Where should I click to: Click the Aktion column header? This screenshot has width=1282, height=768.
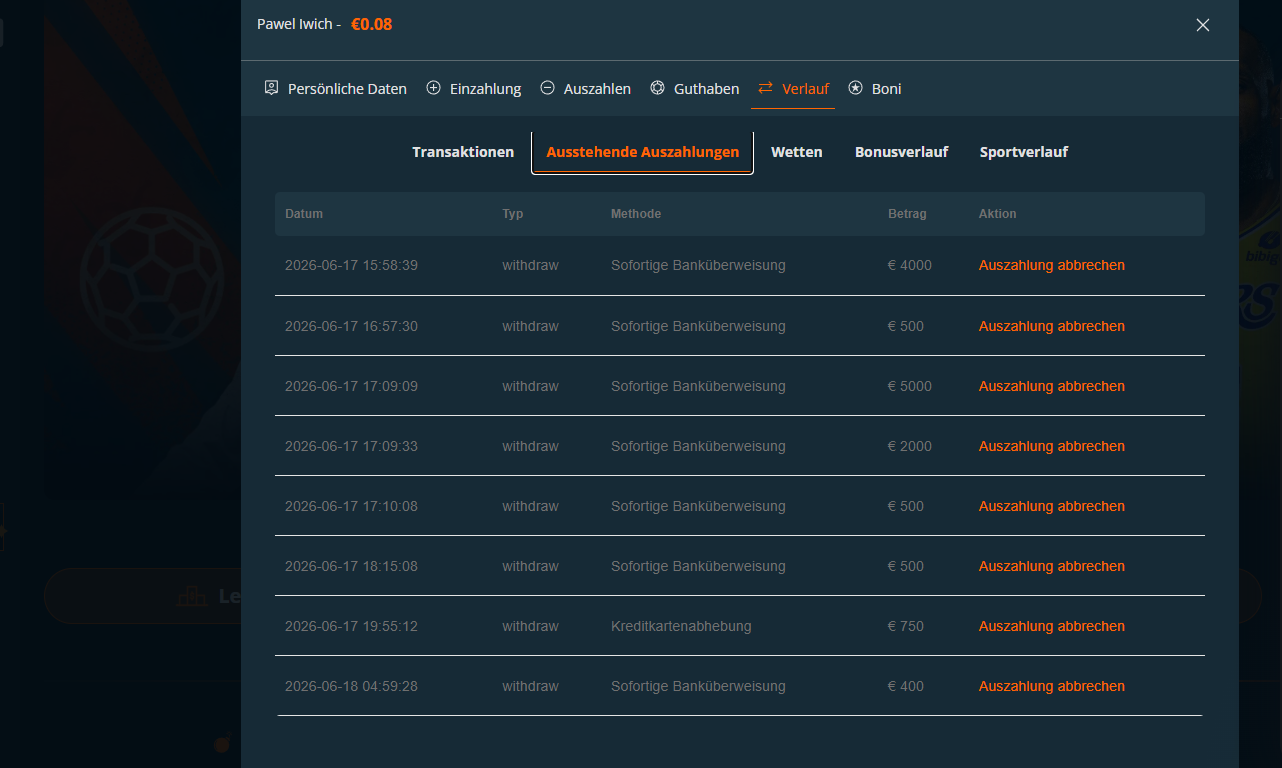click(x=998, y=214)
